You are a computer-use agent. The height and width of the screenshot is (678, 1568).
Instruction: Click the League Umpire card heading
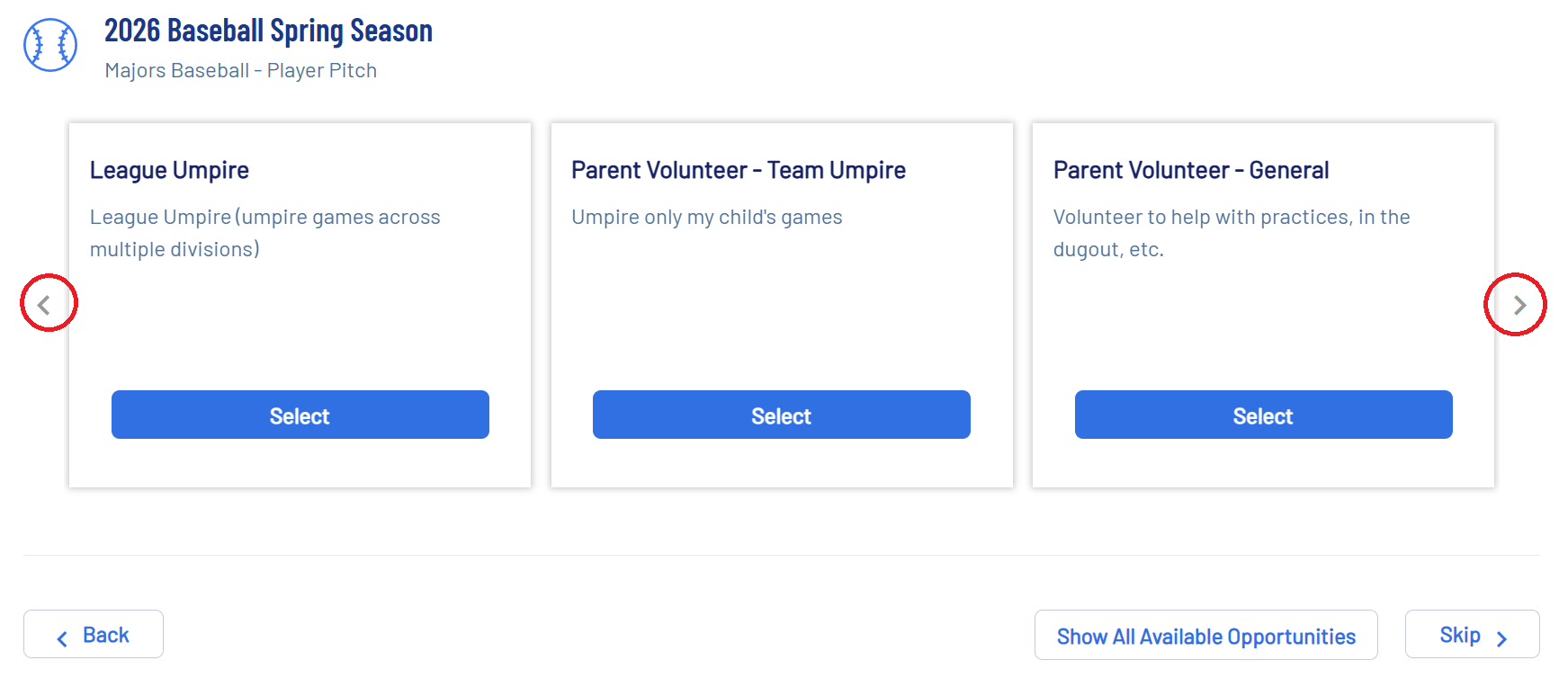coord(169,170)
